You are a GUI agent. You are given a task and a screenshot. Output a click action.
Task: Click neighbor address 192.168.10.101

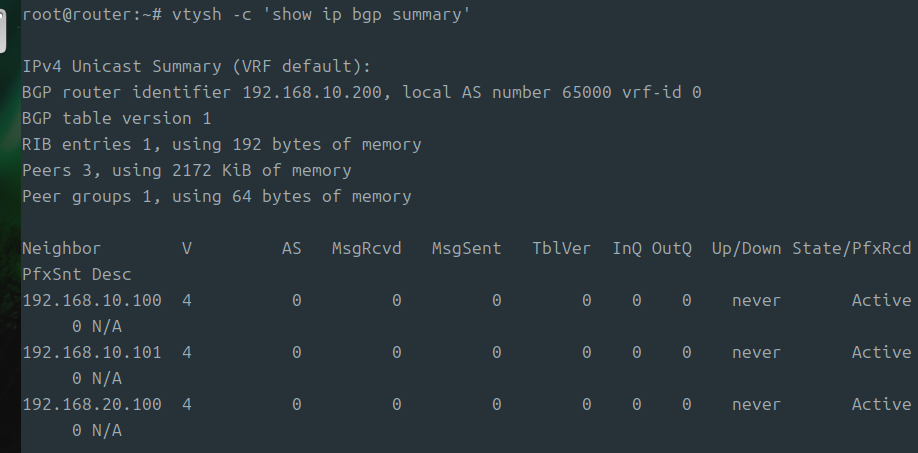click(92, 353)
